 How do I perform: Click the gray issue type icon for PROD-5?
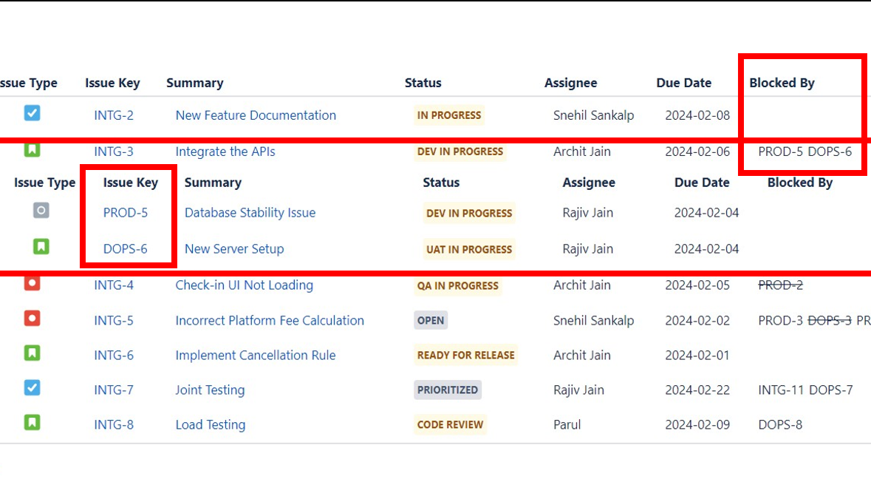point(41,211)
